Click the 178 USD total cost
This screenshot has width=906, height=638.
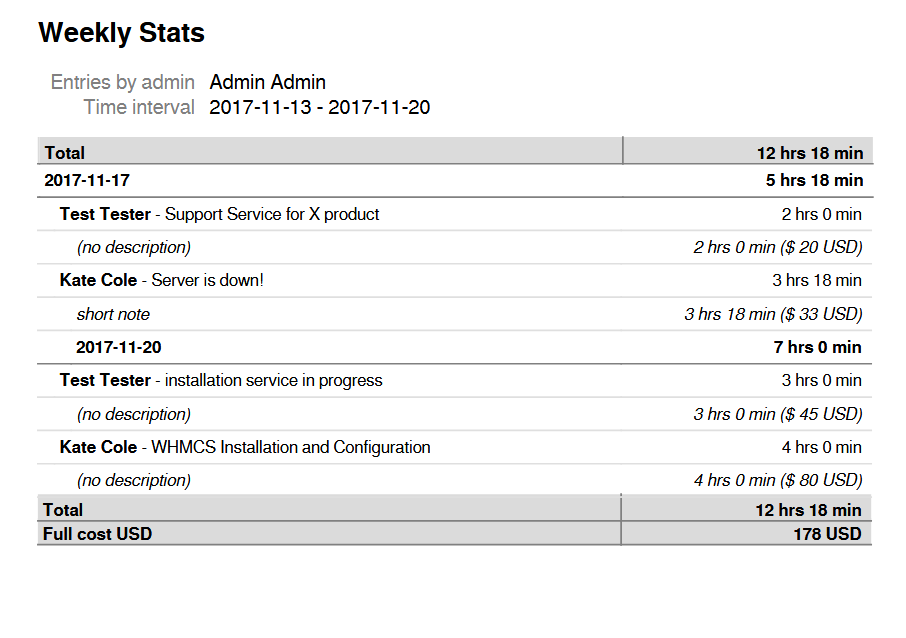[x=827, y=534]
